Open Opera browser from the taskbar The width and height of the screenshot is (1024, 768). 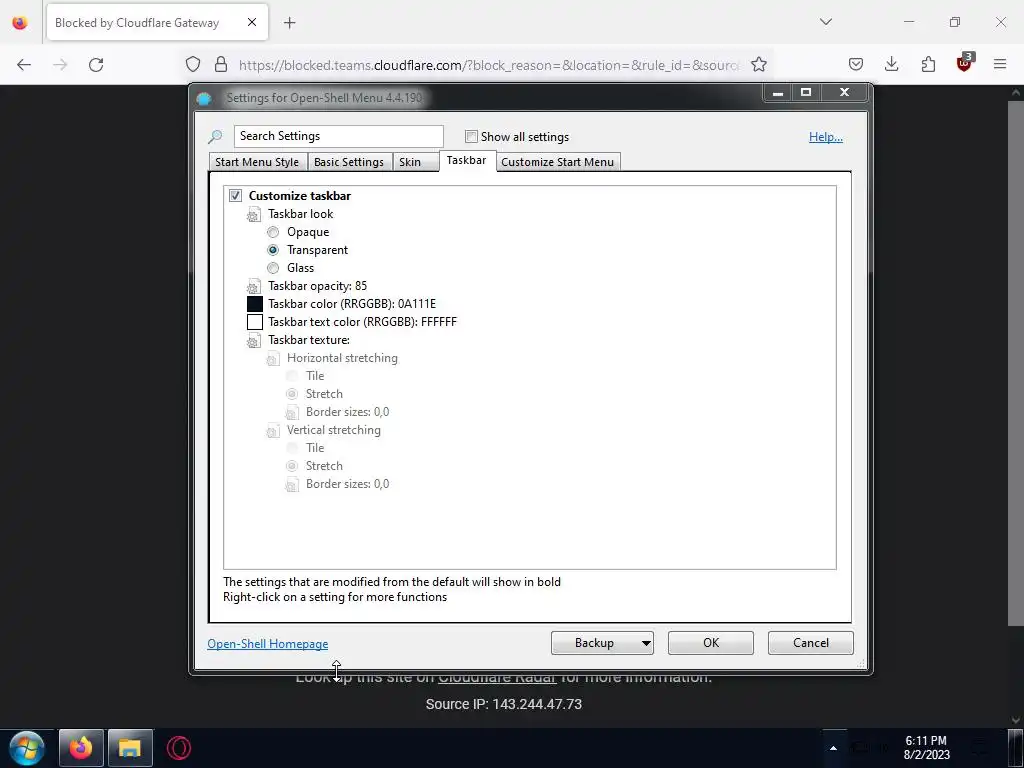pos(179,748)
